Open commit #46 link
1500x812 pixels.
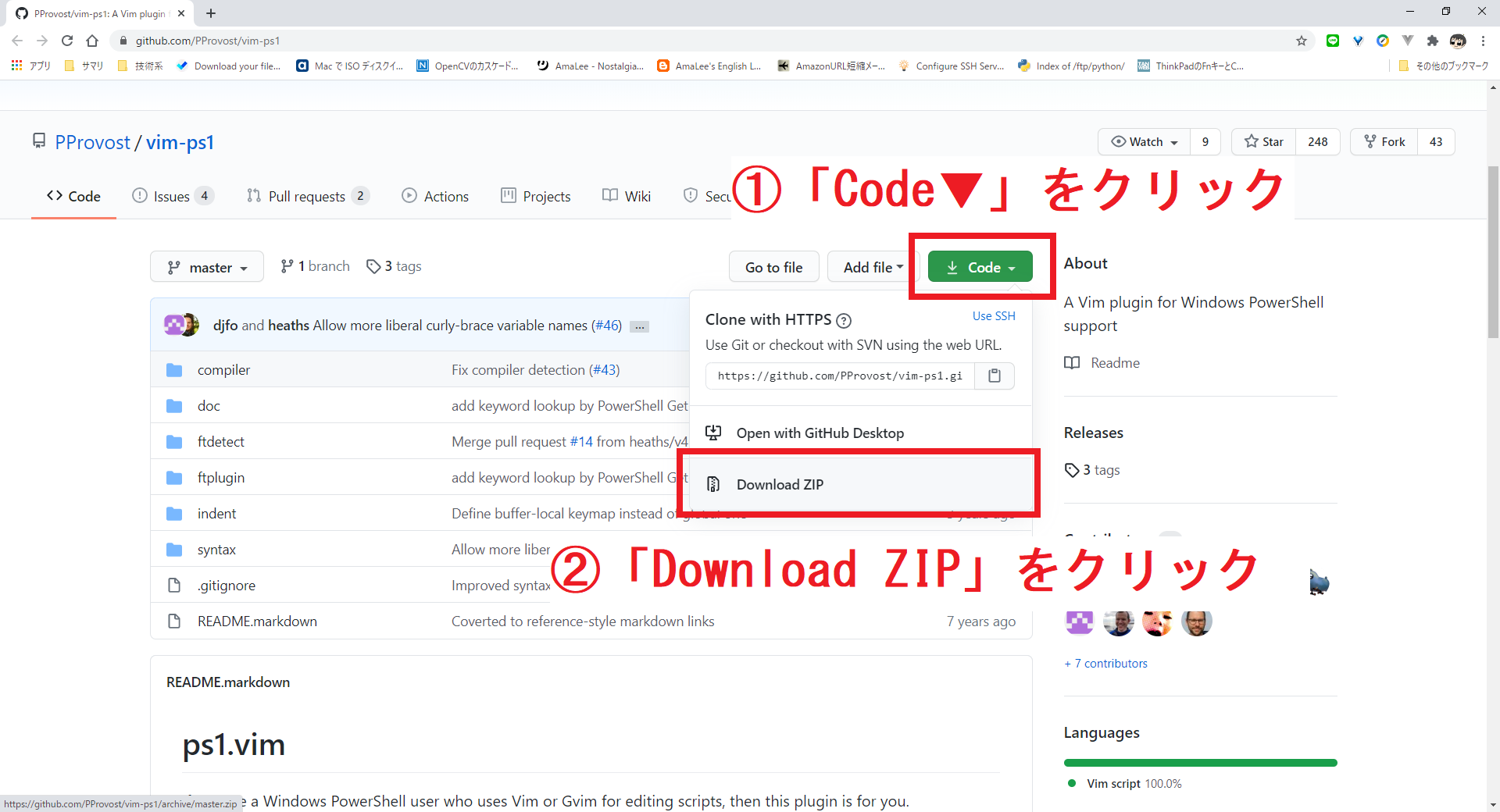(x=607, y=326)
